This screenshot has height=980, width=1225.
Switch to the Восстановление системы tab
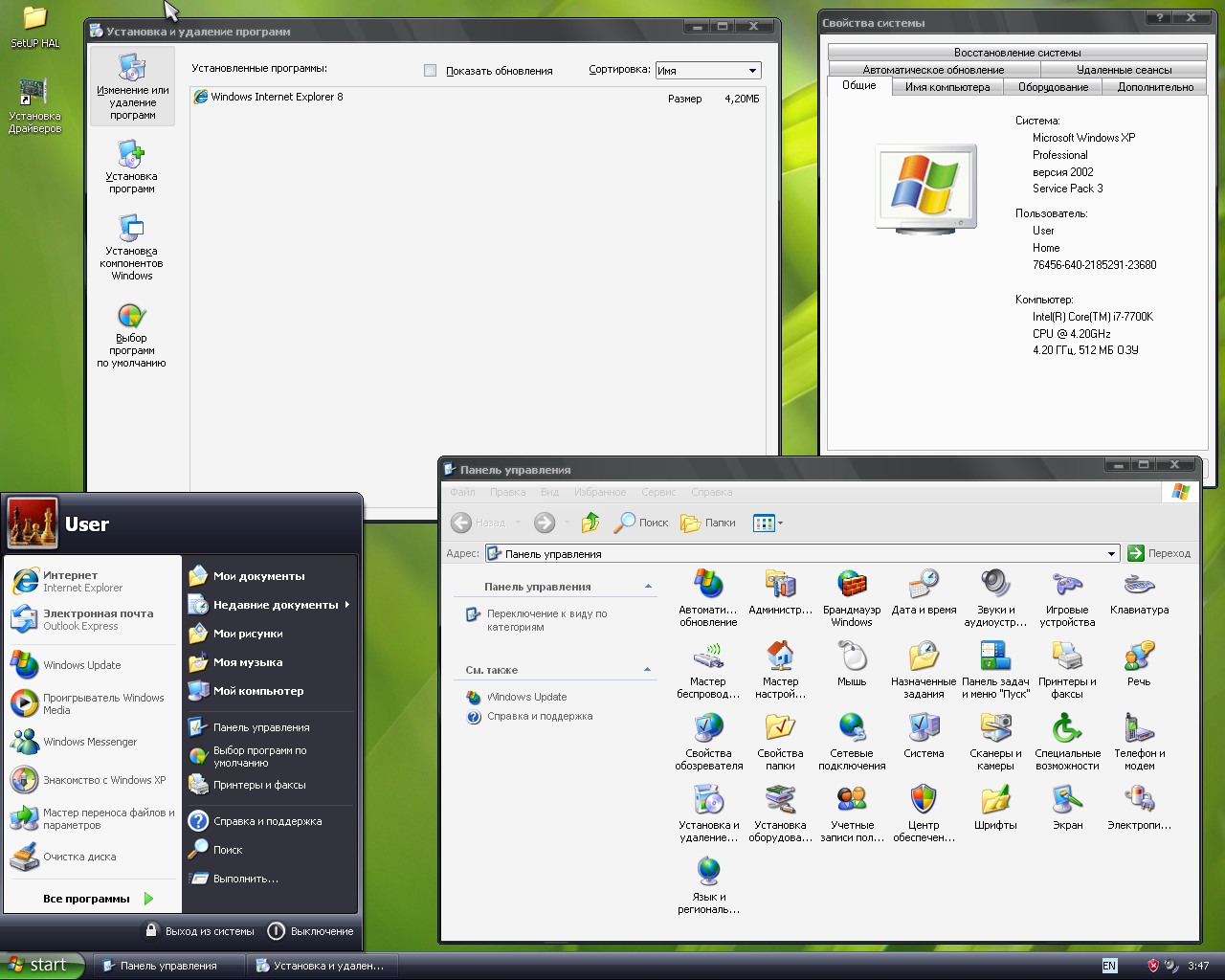tap(1017, 52)
